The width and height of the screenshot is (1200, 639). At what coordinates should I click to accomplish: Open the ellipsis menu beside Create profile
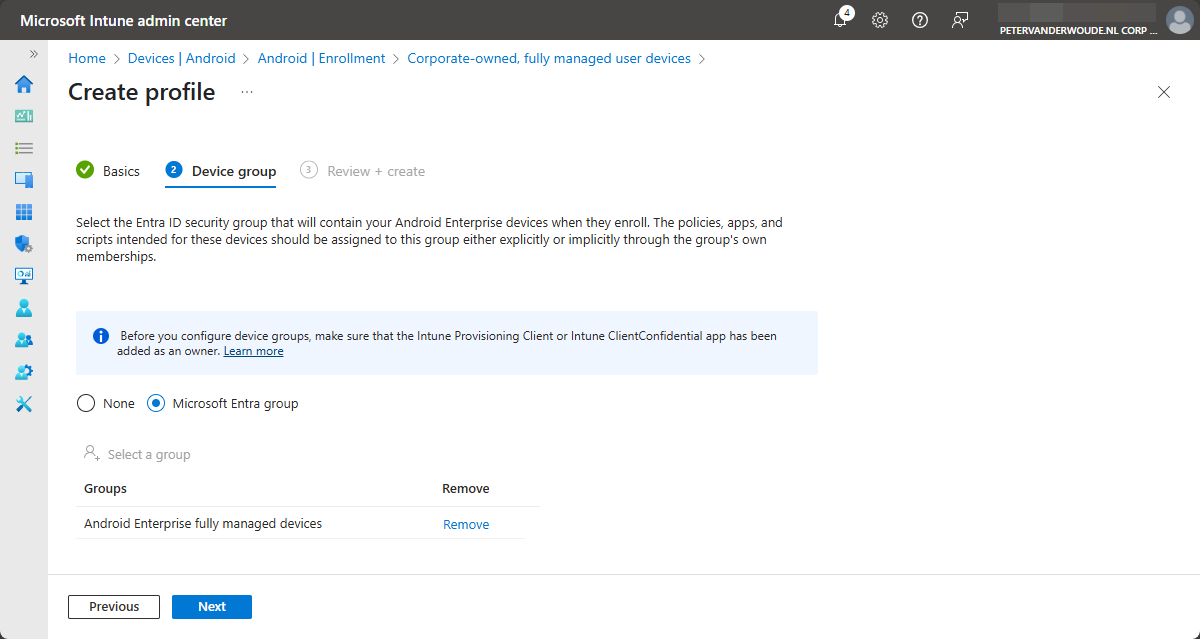coord(247,92)
